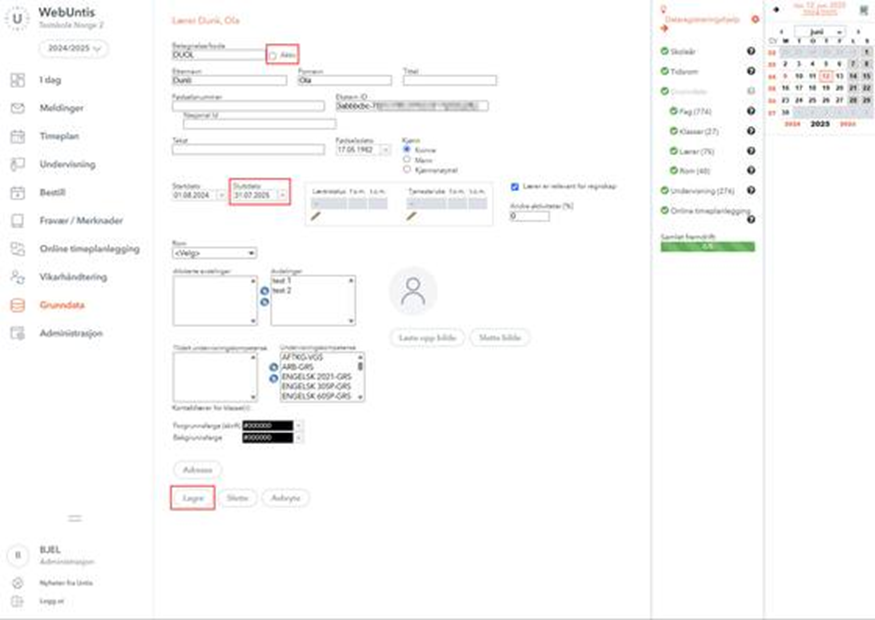Open the Fravær / Merknader menu item

79,220
